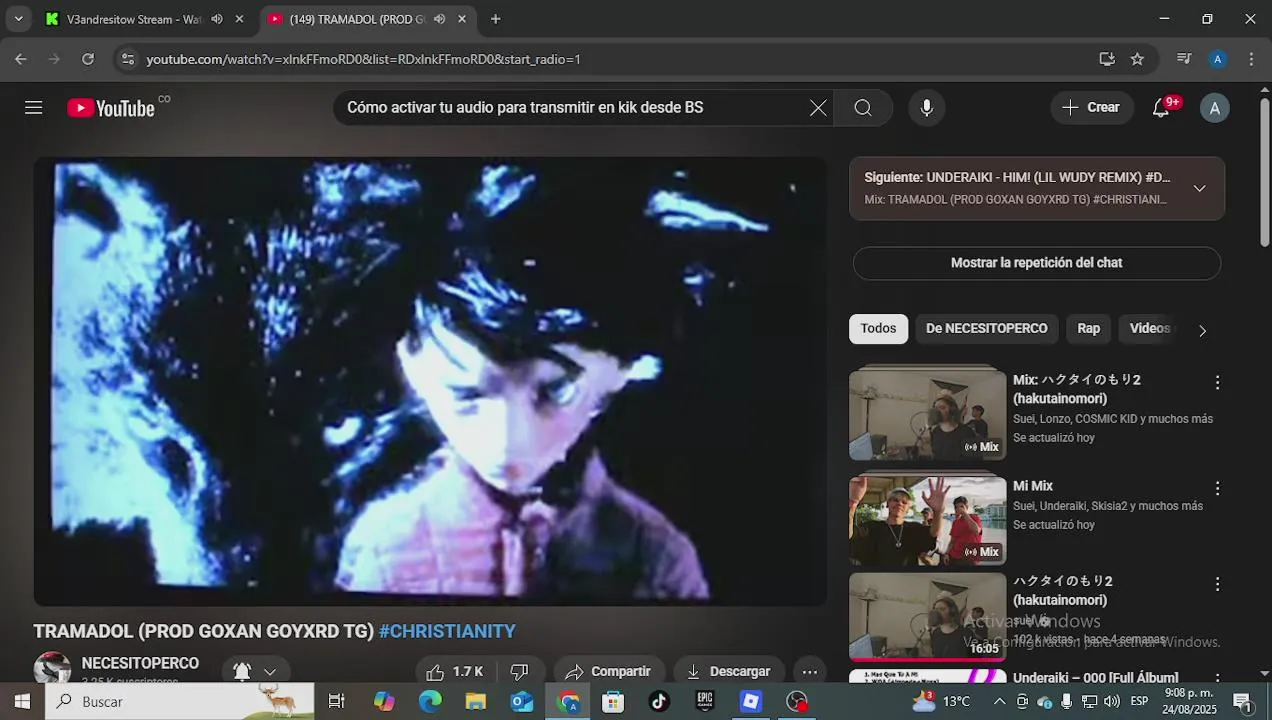Open the NECESITOPERCO channel name

click(140, 664)
